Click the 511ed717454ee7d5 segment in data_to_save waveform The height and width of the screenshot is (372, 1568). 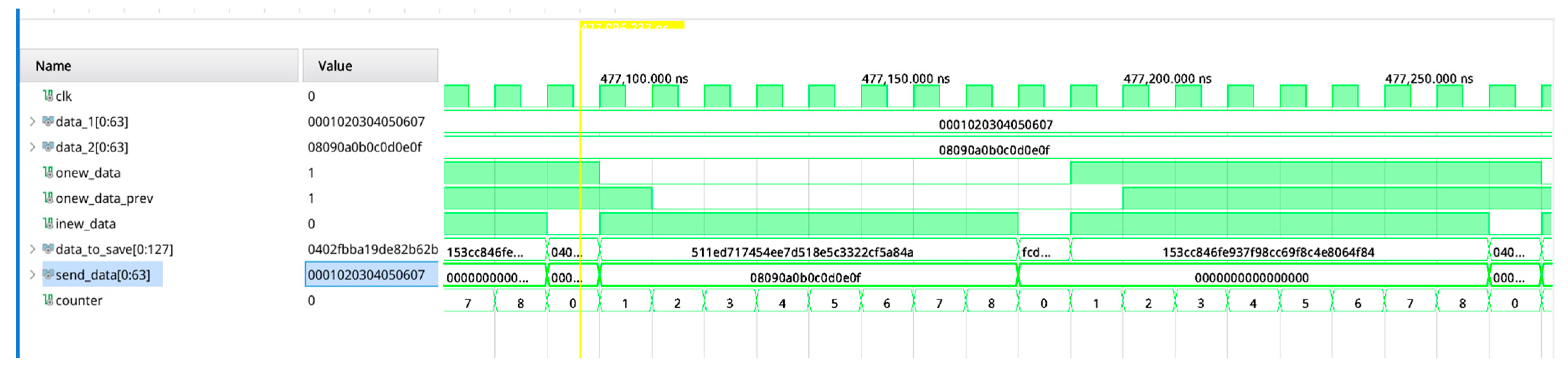[x=802, y=252]
